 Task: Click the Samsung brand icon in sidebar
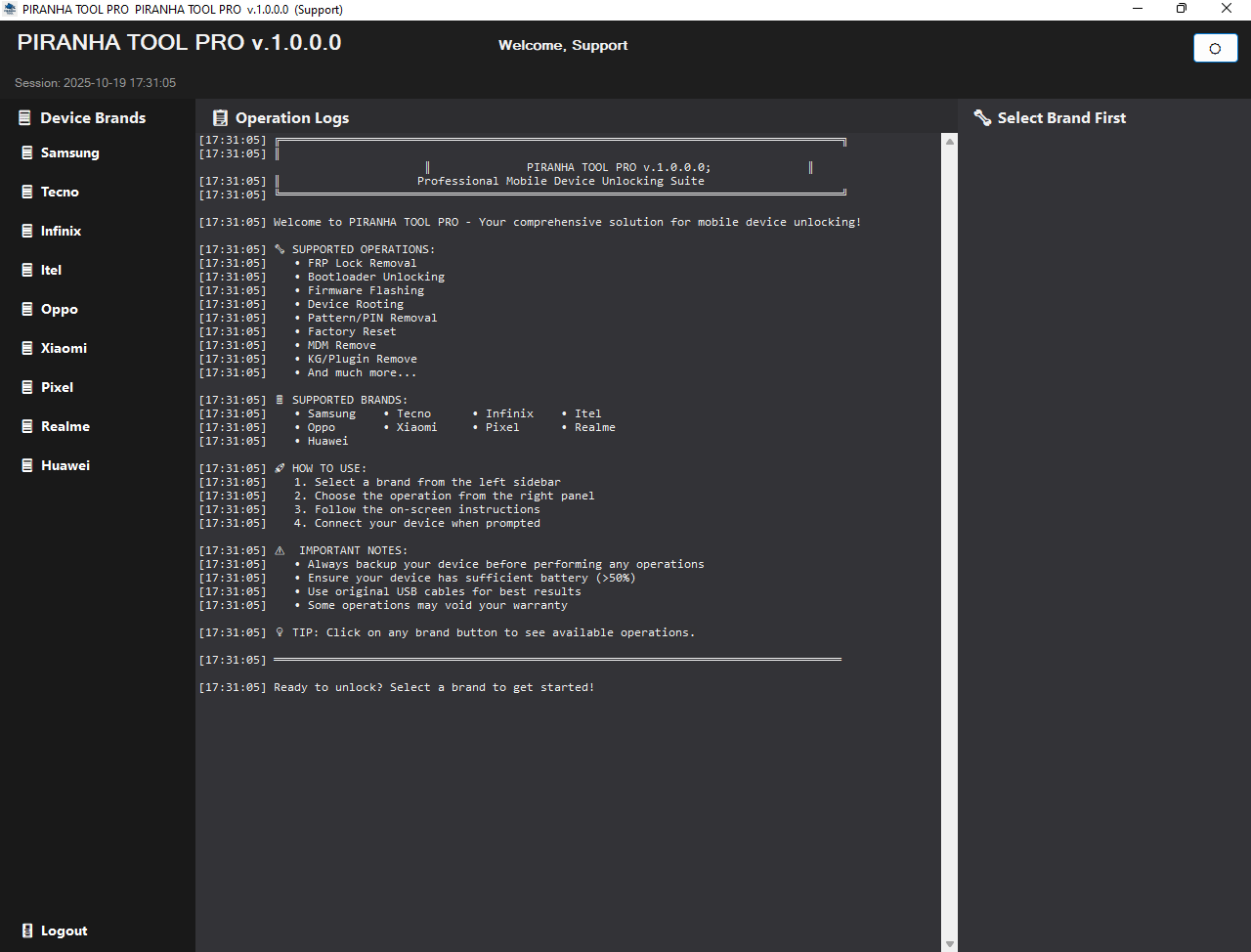coord(27,152)
